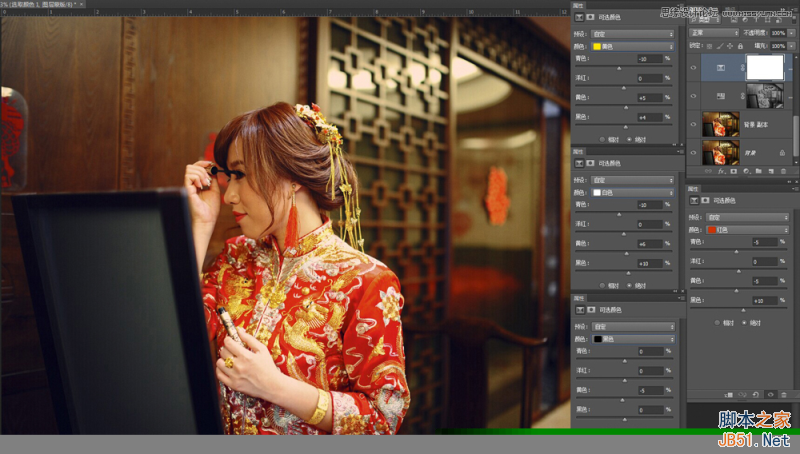The image size is (800, 454).
Task: Delete layer with Layers panel trash icon
Action: point(784,171)
